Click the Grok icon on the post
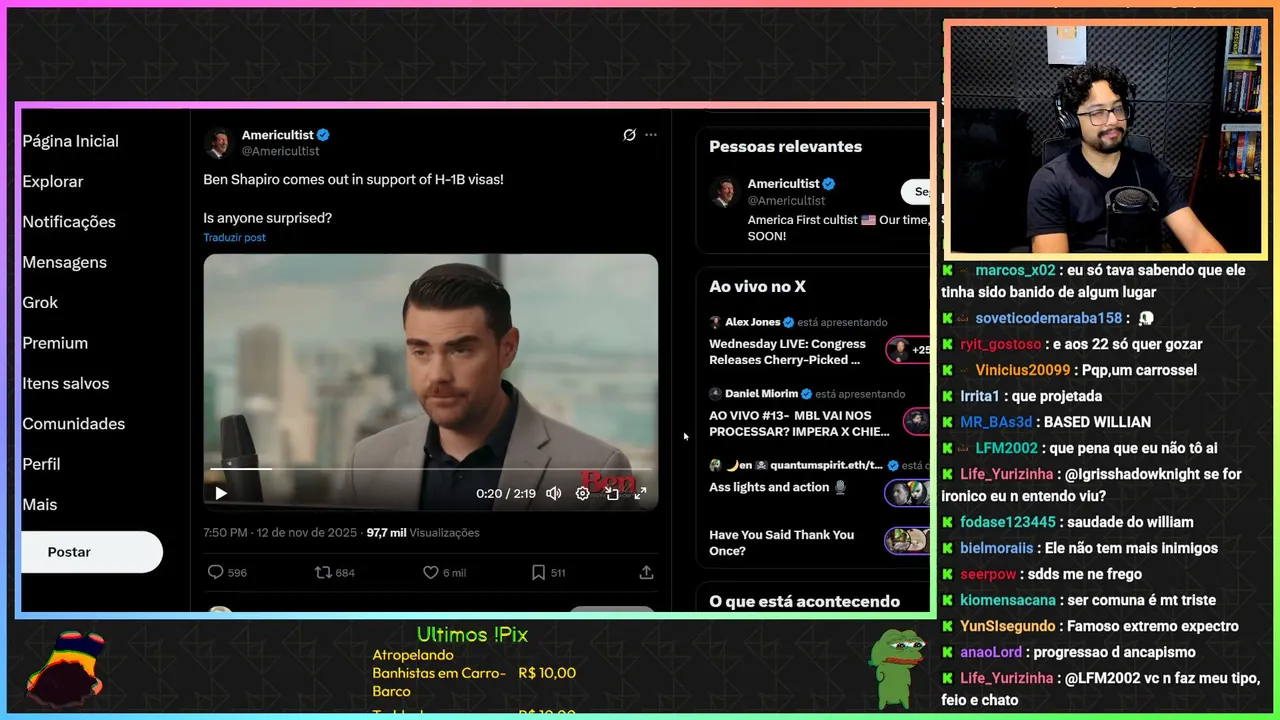Image resolution: width=1280 pixels, height=720 pixels. pos(629,135)
